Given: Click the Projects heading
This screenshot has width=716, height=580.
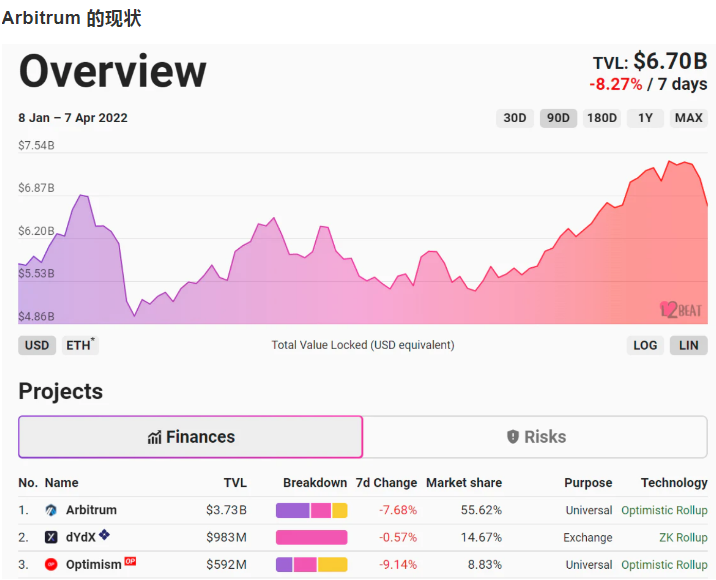Looking at the screenshot, I should (61, 392).
